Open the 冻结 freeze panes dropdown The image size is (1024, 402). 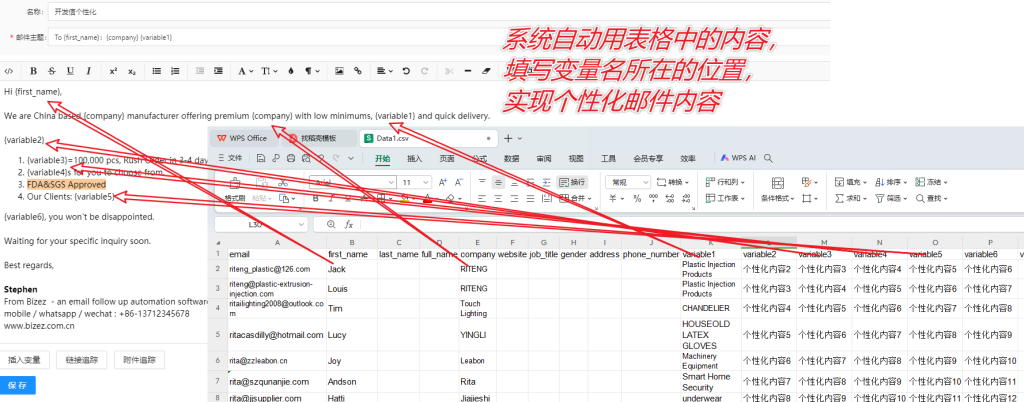pyautogui.click(x=932, y=183)
